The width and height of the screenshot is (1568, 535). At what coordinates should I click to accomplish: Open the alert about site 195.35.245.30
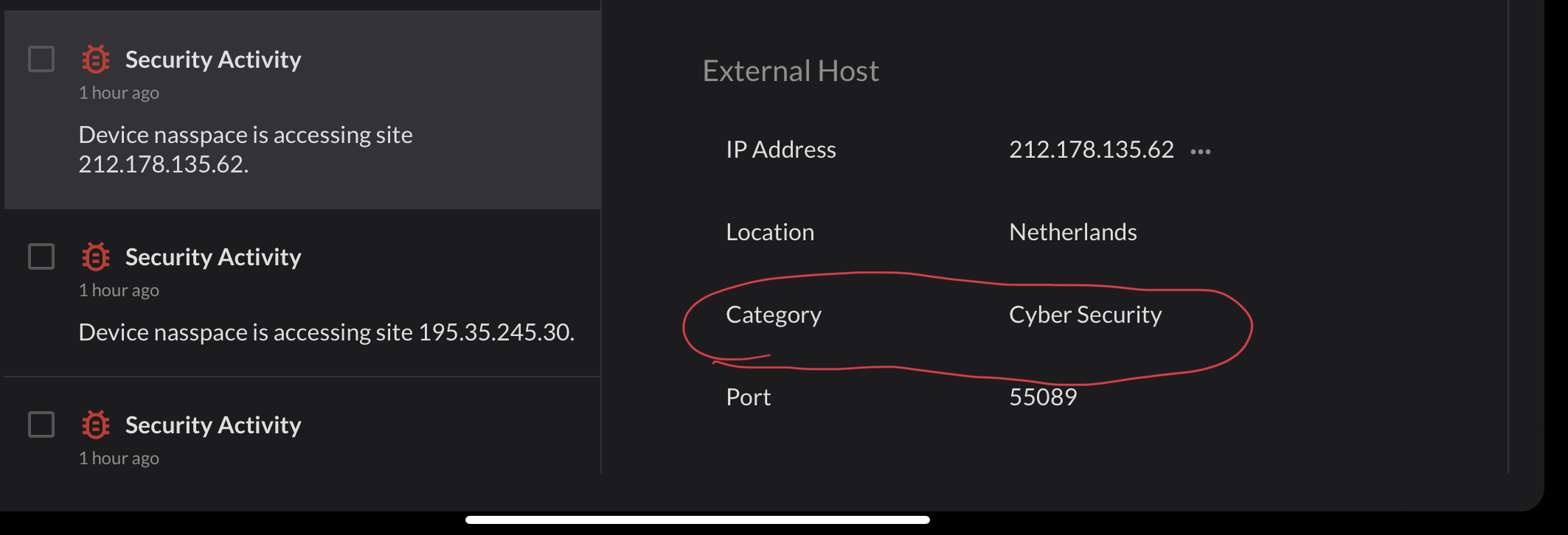pos(326,332)
